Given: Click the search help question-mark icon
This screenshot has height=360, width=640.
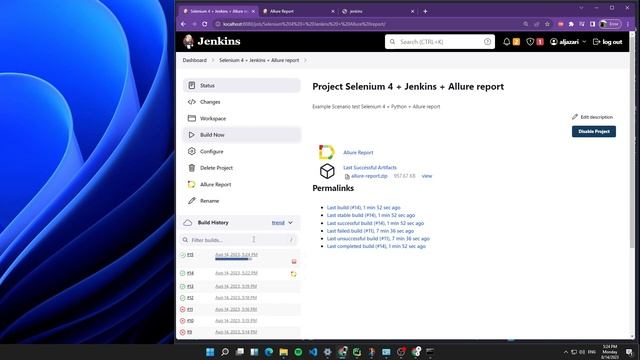Looking at the screenshot, I should point(487,42).
